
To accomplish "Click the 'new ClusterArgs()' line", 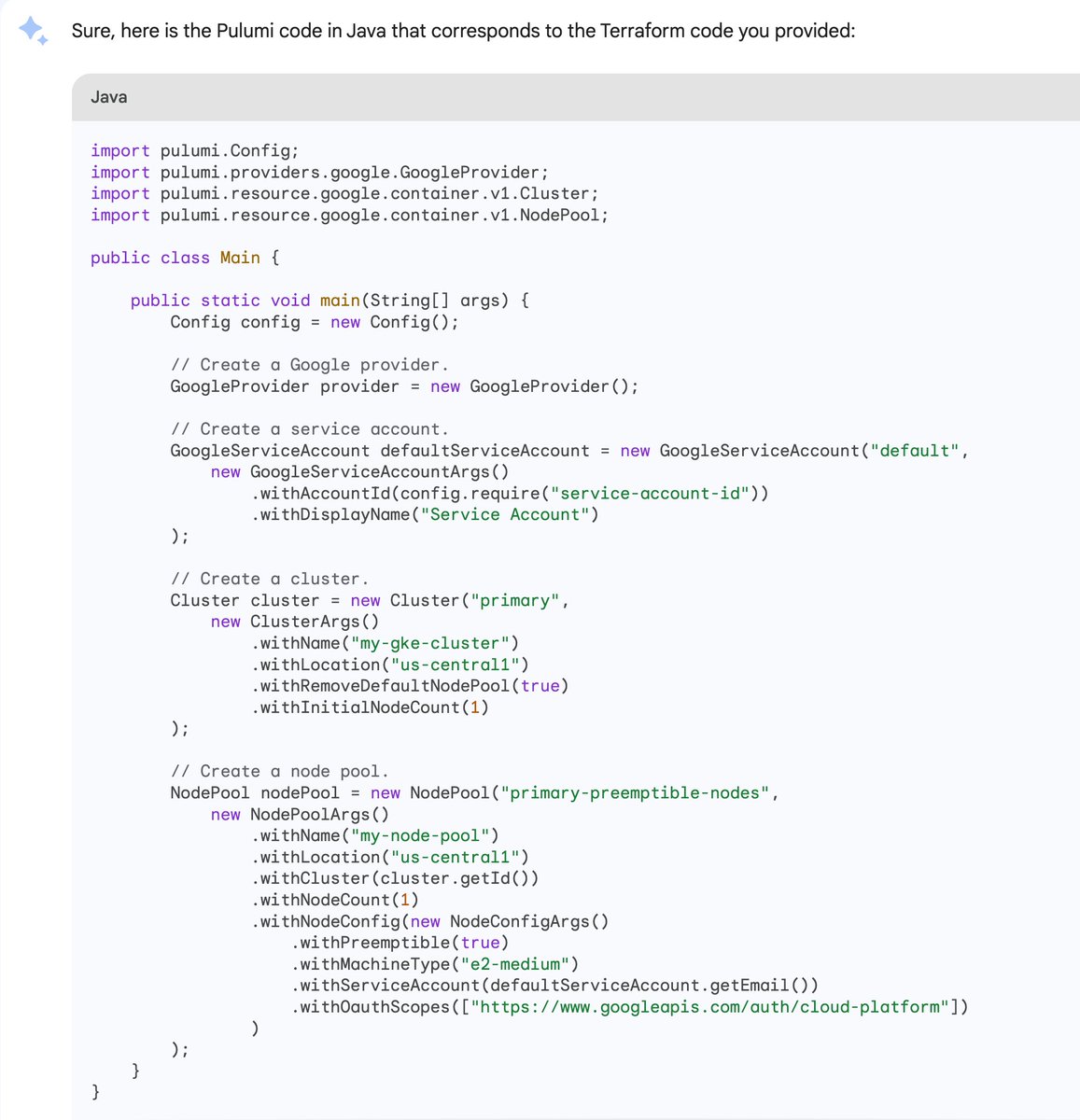I will pyautogui.click(x=295, y=622).
